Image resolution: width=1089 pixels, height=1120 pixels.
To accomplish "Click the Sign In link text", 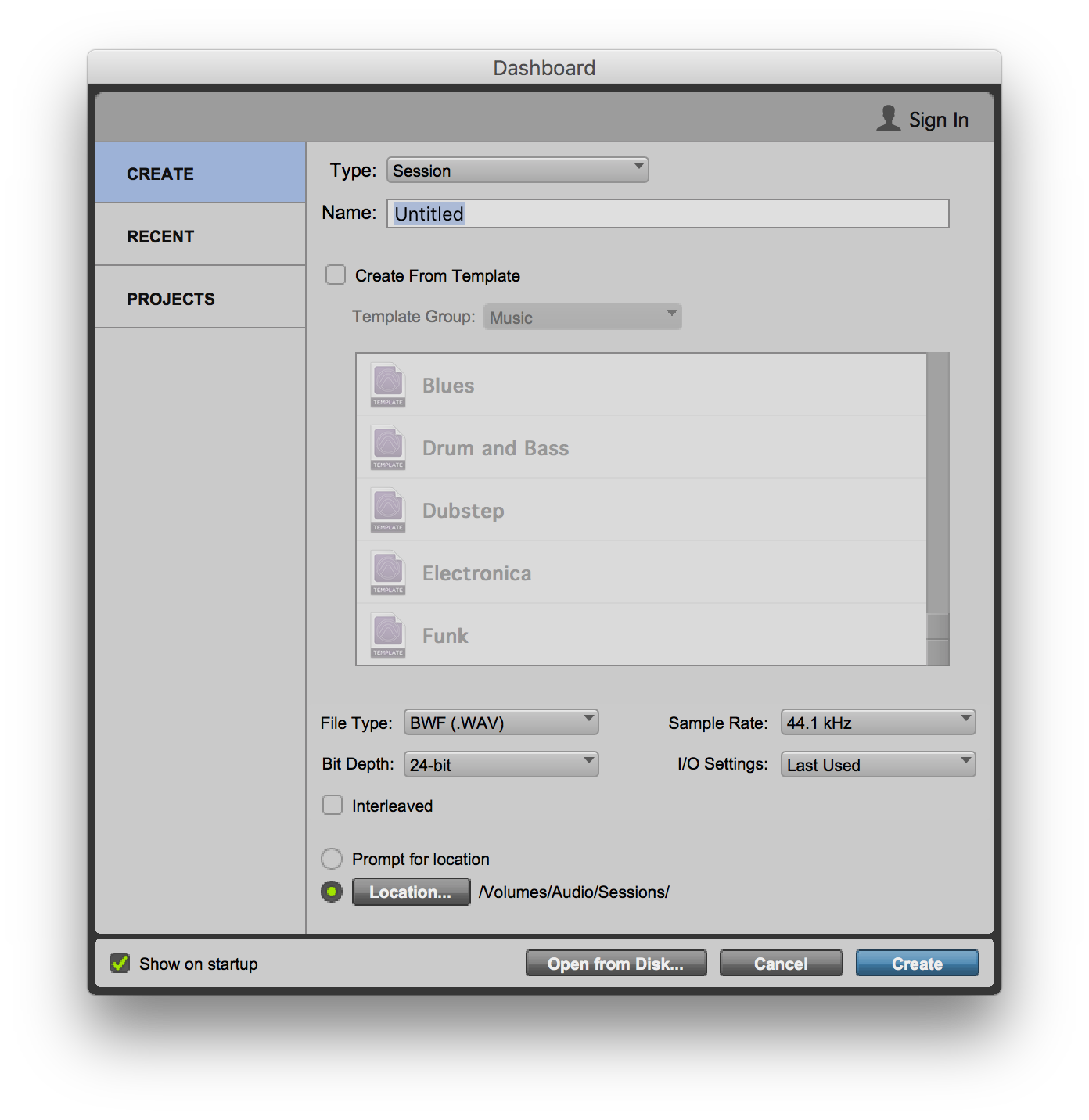I will pos(939,120).
